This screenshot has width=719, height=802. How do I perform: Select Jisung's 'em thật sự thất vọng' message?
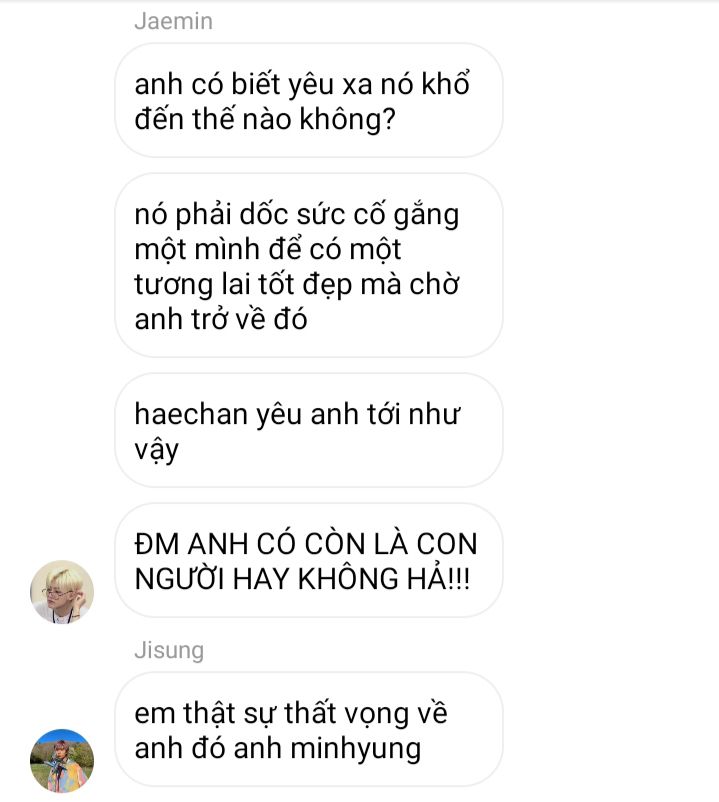pyautogui.click(x=308, y=729)
